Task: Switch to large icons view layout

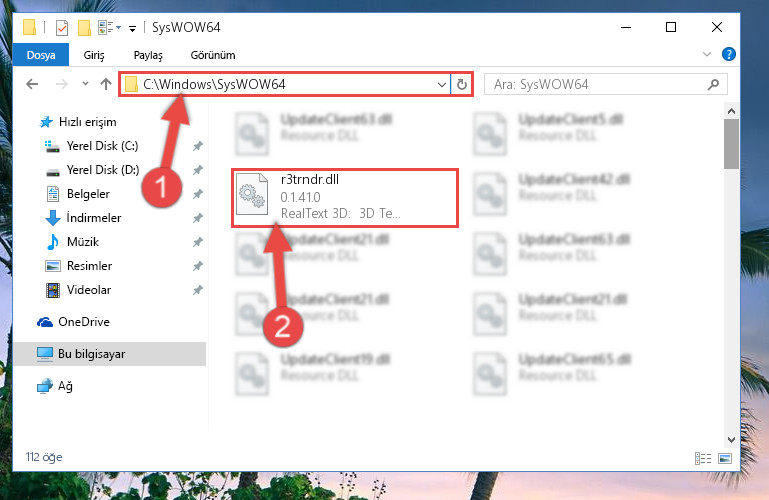Action: pyautogui.click(x=725, y=458)
